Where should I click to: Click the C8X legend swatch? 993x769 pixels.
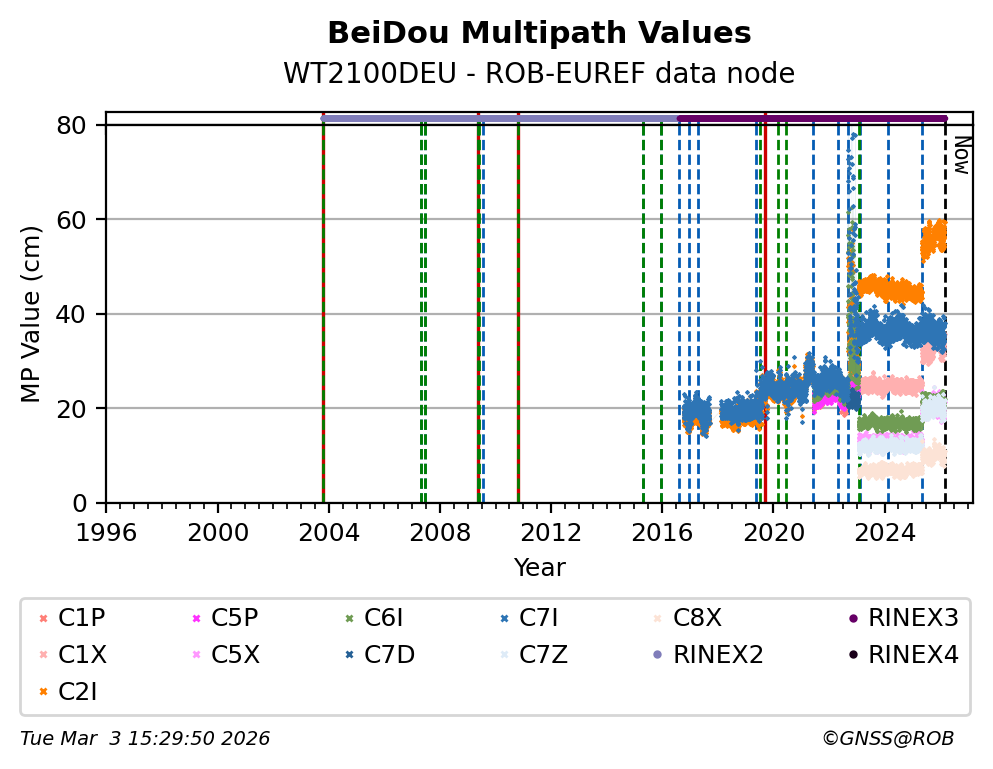[x=656, y=619]
